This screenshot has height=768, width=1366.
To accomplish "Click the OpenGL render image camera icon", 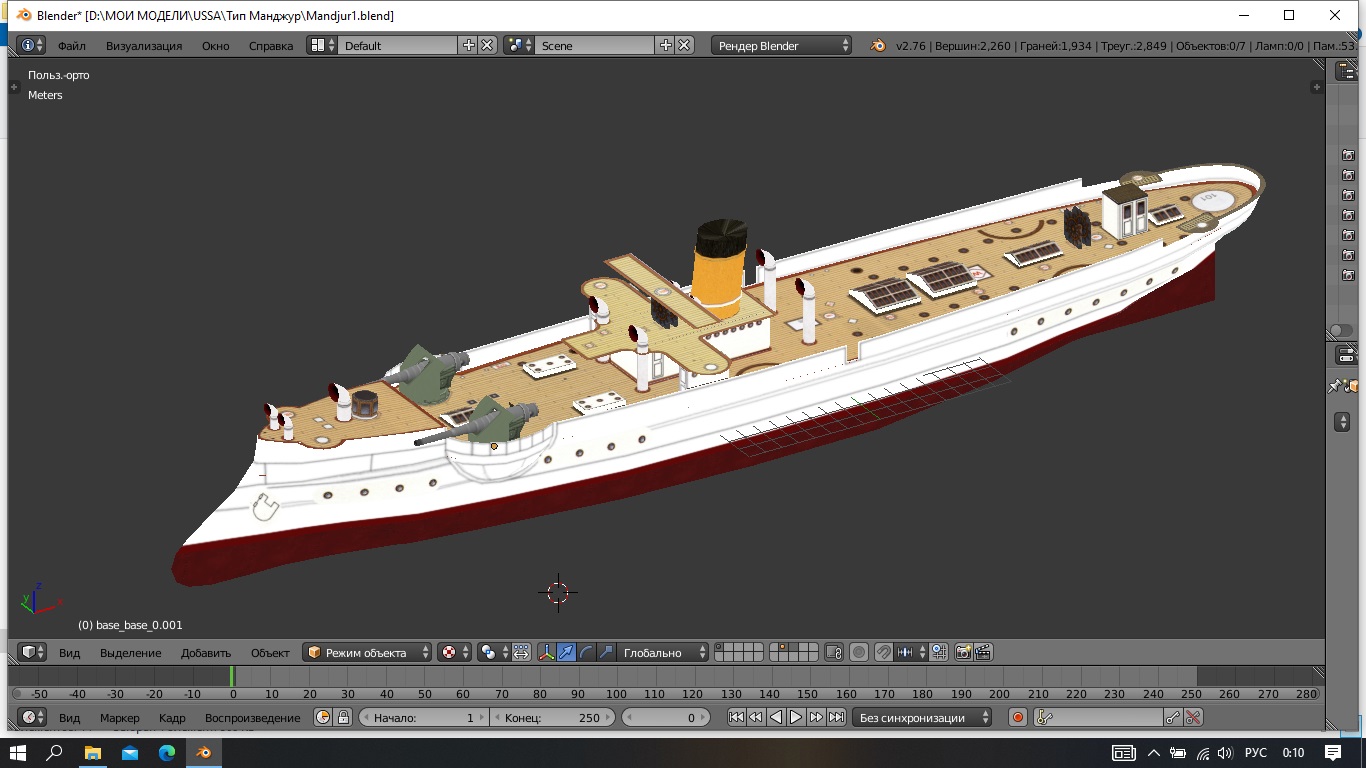I will click(964, 652).
